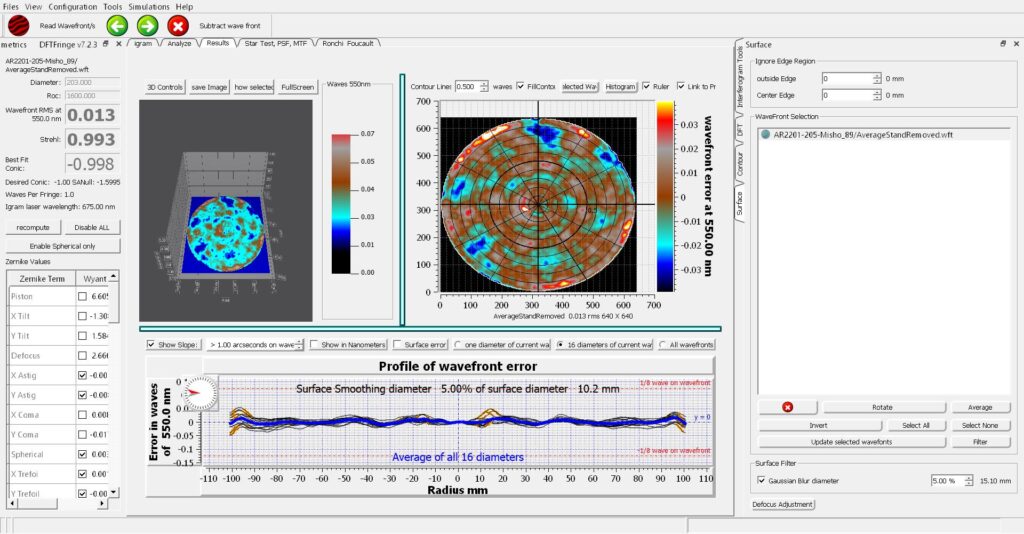Undock the Surface panel
This screenshot has width=1024, height=534.
(1003, 44)
